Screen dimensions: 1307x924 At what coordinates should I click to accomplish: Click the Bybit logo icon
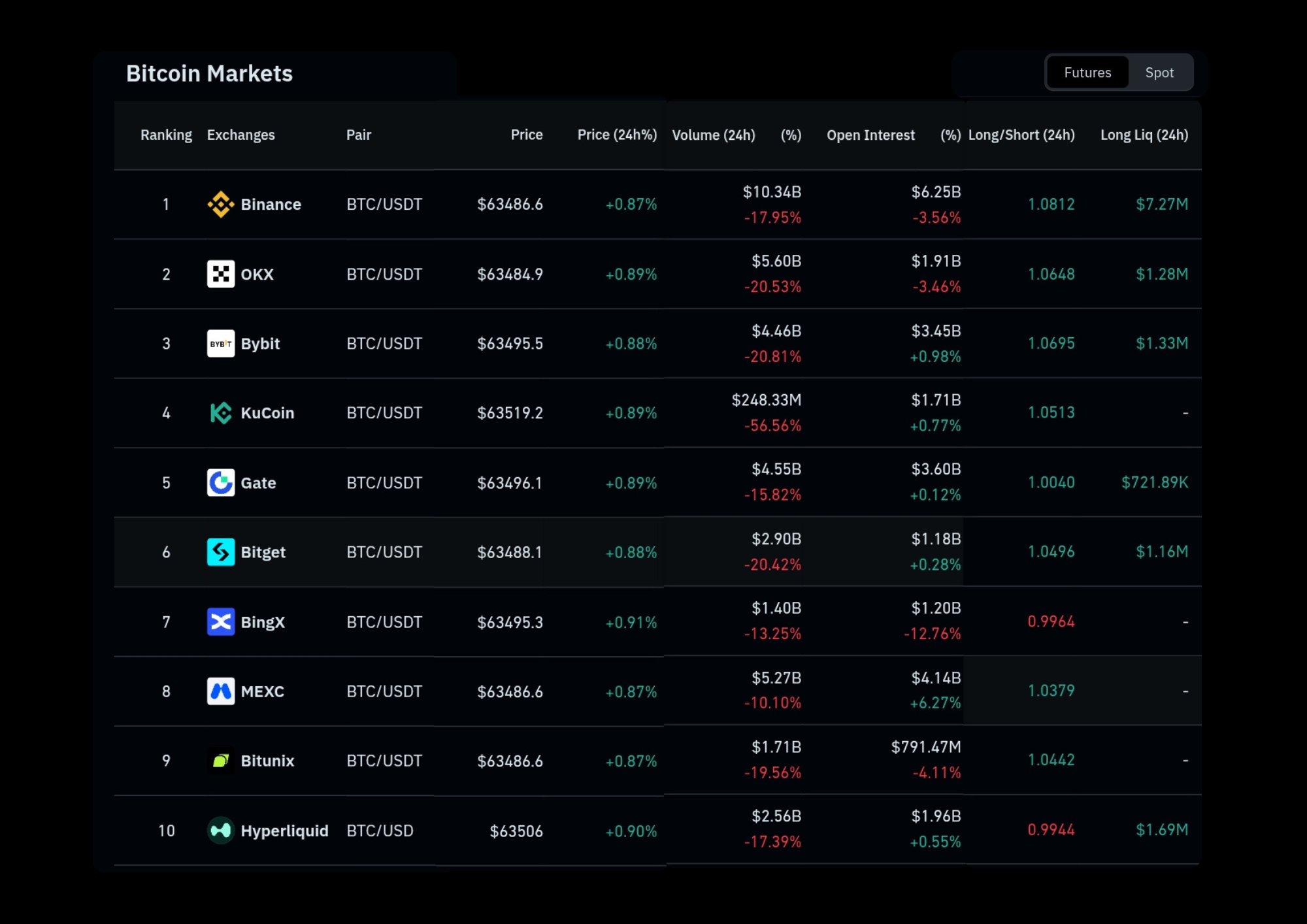tap(221, 344)
